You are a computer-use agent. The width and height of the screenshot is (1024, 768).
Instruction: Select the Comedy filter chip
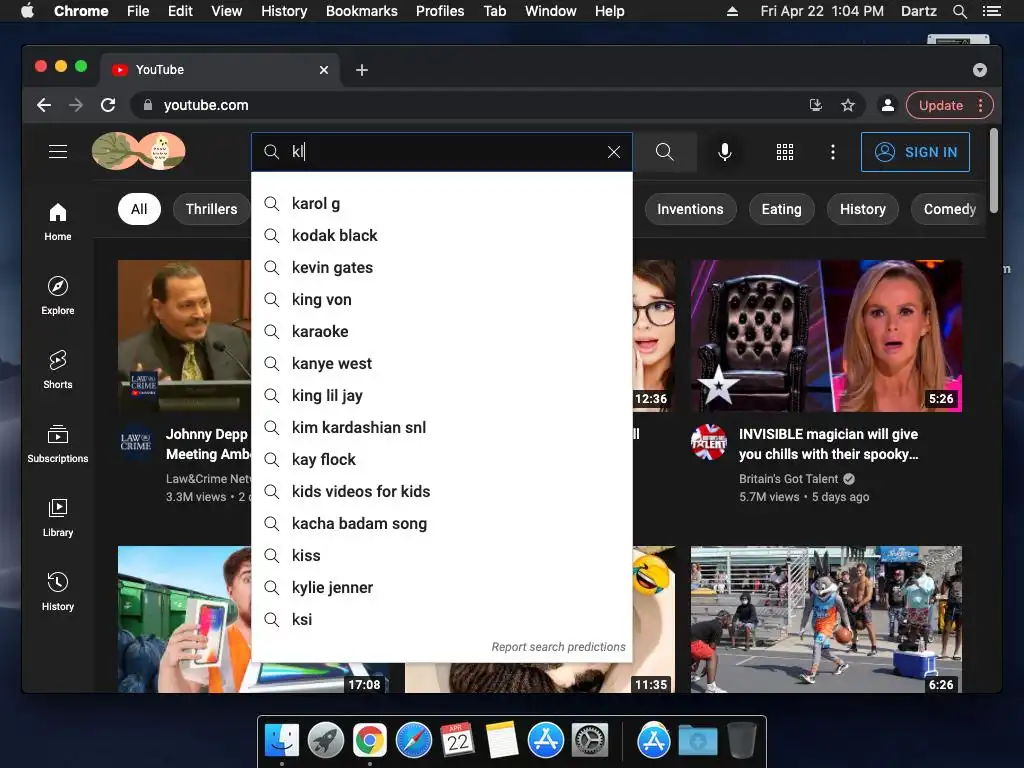coord(950,209)
